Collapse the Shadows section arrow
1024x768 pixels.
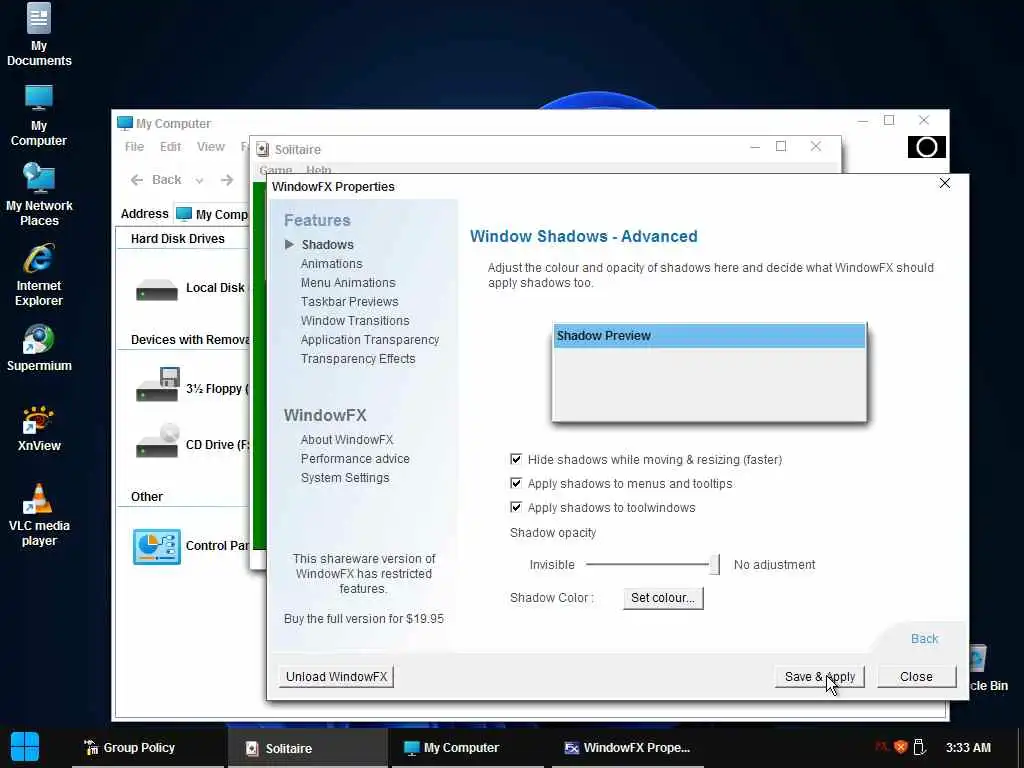tap(289, 244)
